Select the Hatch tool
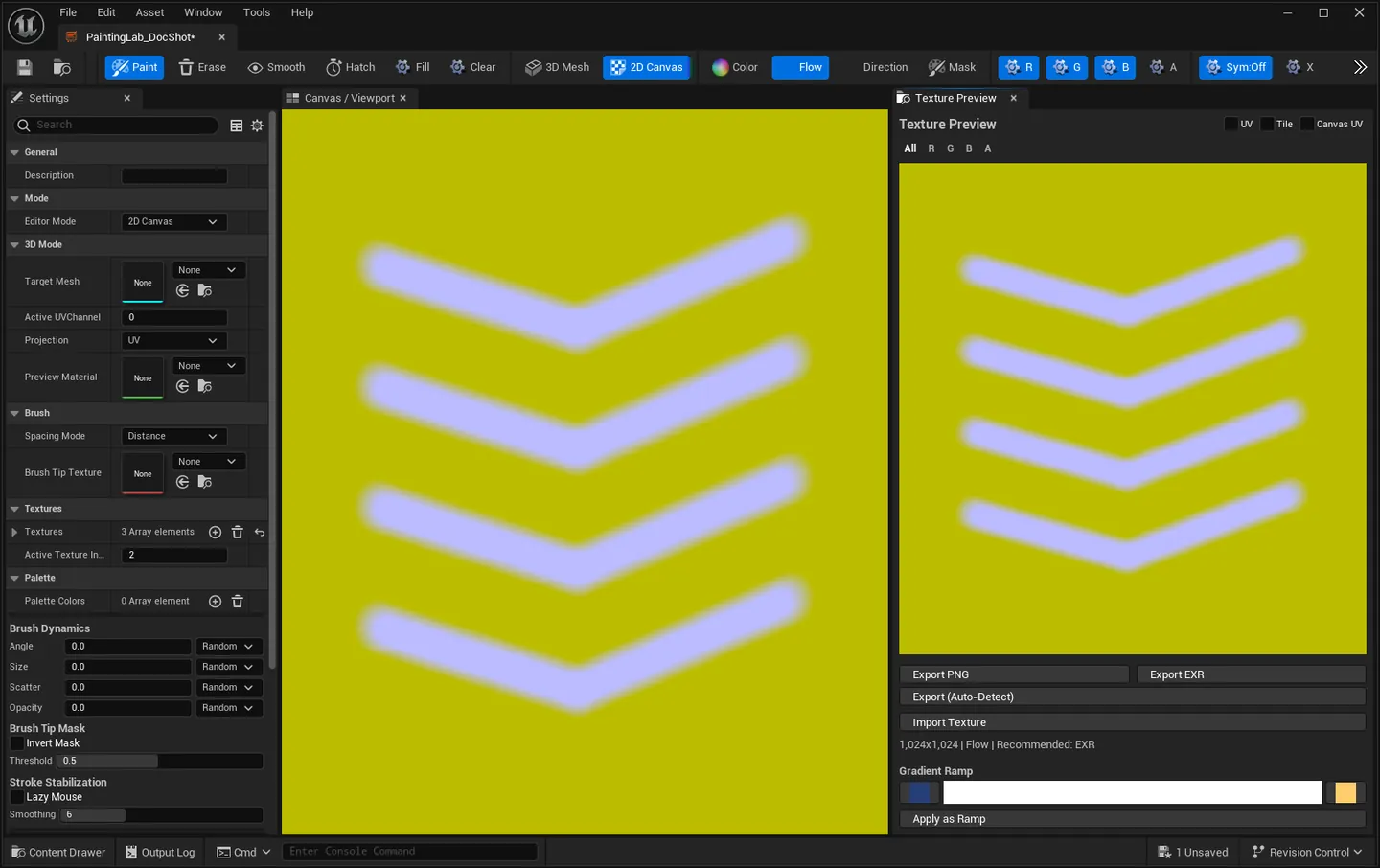 coord(351,67)
